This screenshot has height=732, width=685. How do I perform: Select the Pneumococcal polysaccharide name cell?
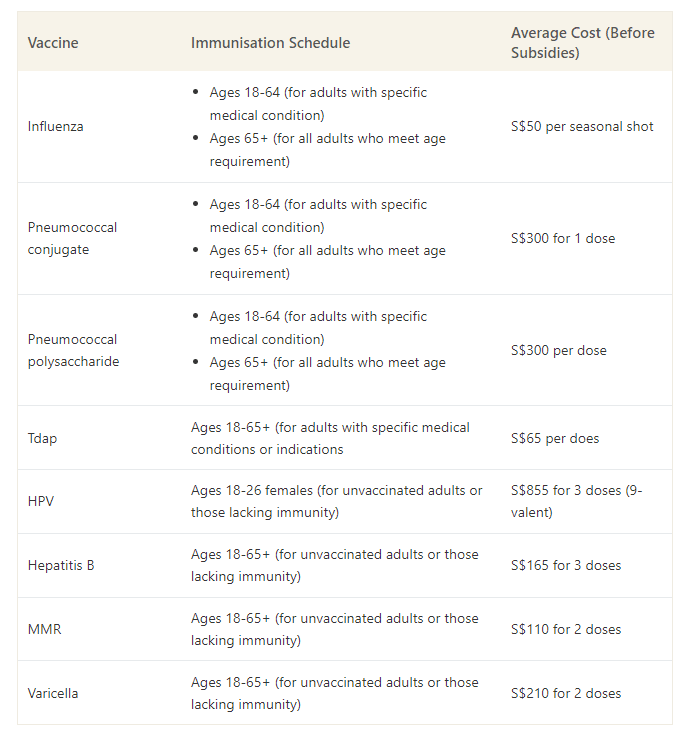coord(73,350)
